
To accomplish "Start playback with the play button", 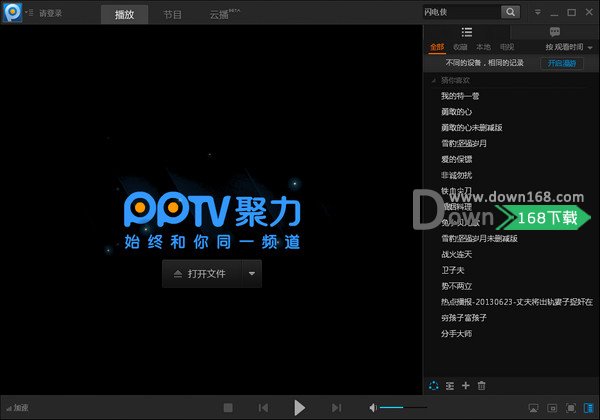I will 299,408.
